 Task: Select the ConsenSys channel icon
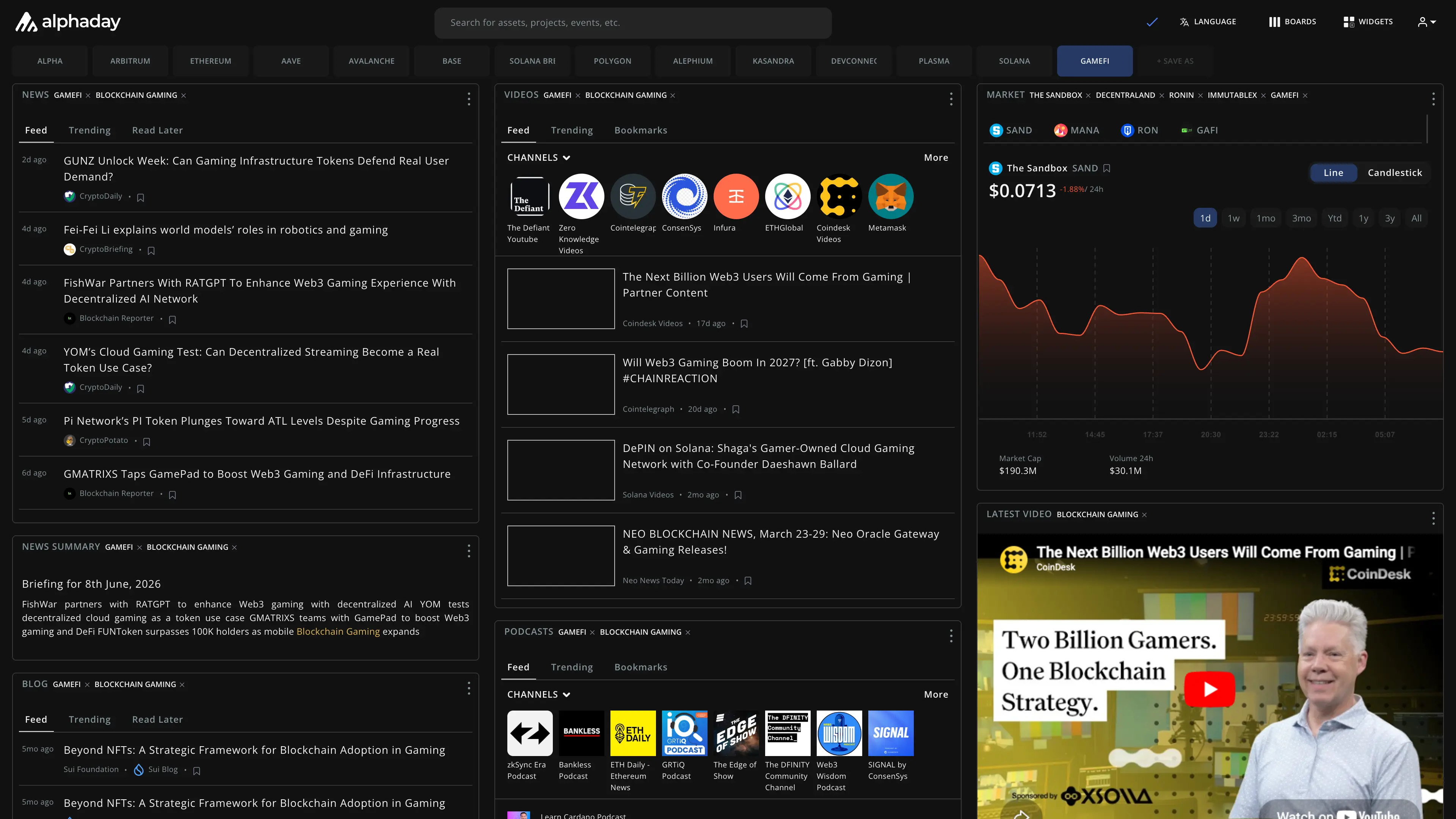tap(684, 196)
